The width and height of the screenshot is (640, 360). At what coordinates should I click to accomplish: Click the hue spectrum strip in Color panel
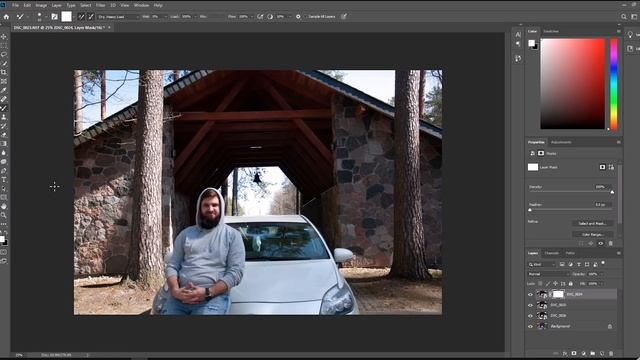(613, 84)
